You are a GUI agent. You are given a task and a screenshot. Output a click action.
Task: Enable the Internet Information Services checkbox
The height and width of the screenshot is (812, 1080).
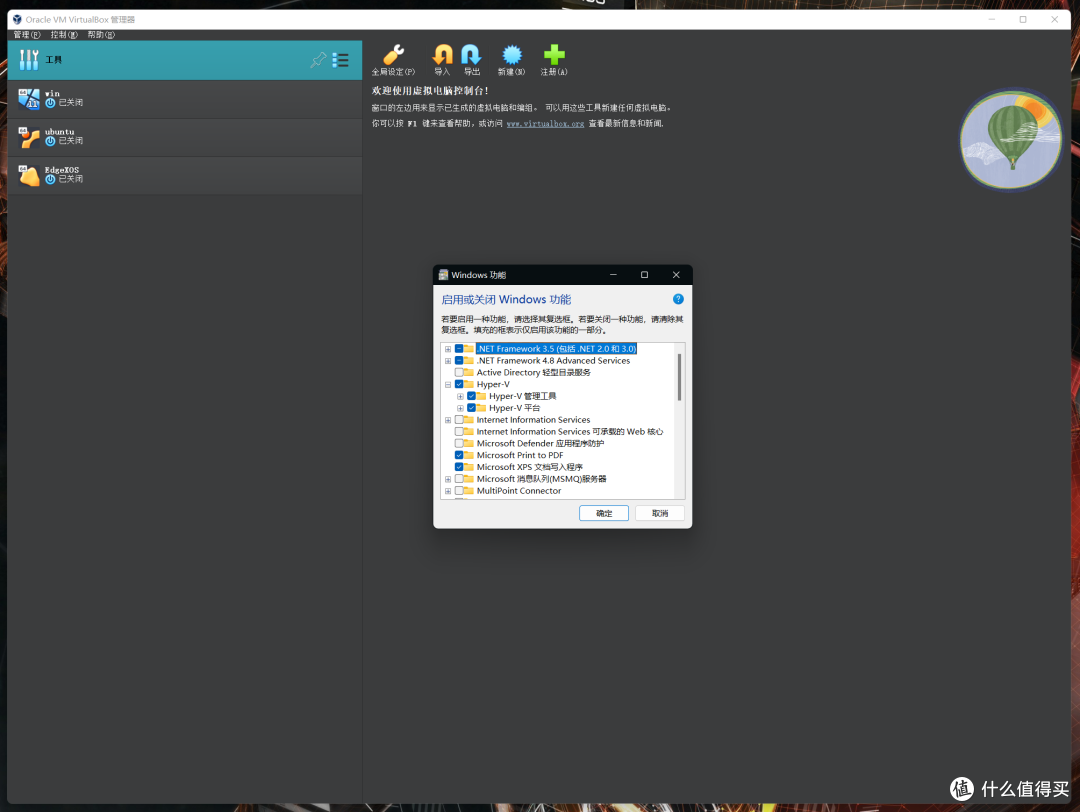(459, 419)
